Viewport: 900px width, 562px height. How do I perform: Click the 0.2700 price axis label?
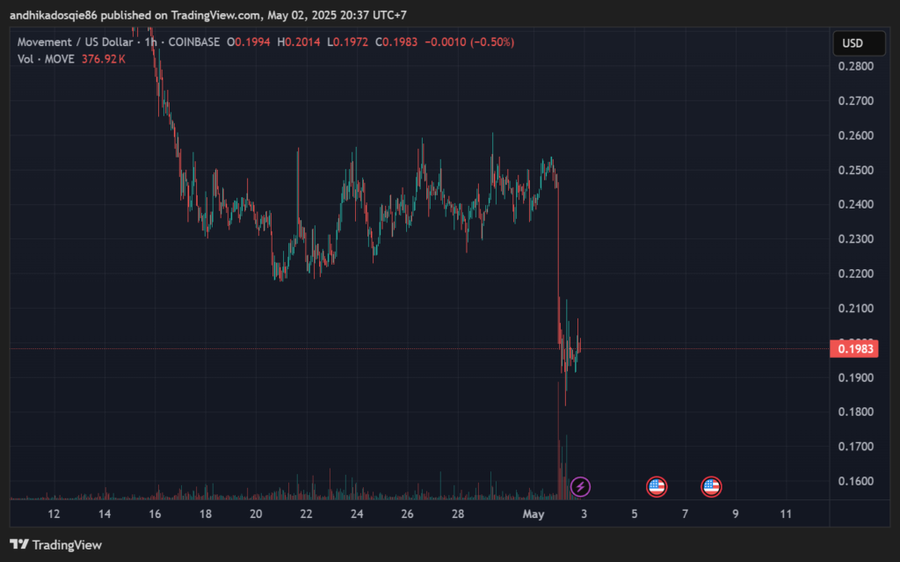pos(856,101)
